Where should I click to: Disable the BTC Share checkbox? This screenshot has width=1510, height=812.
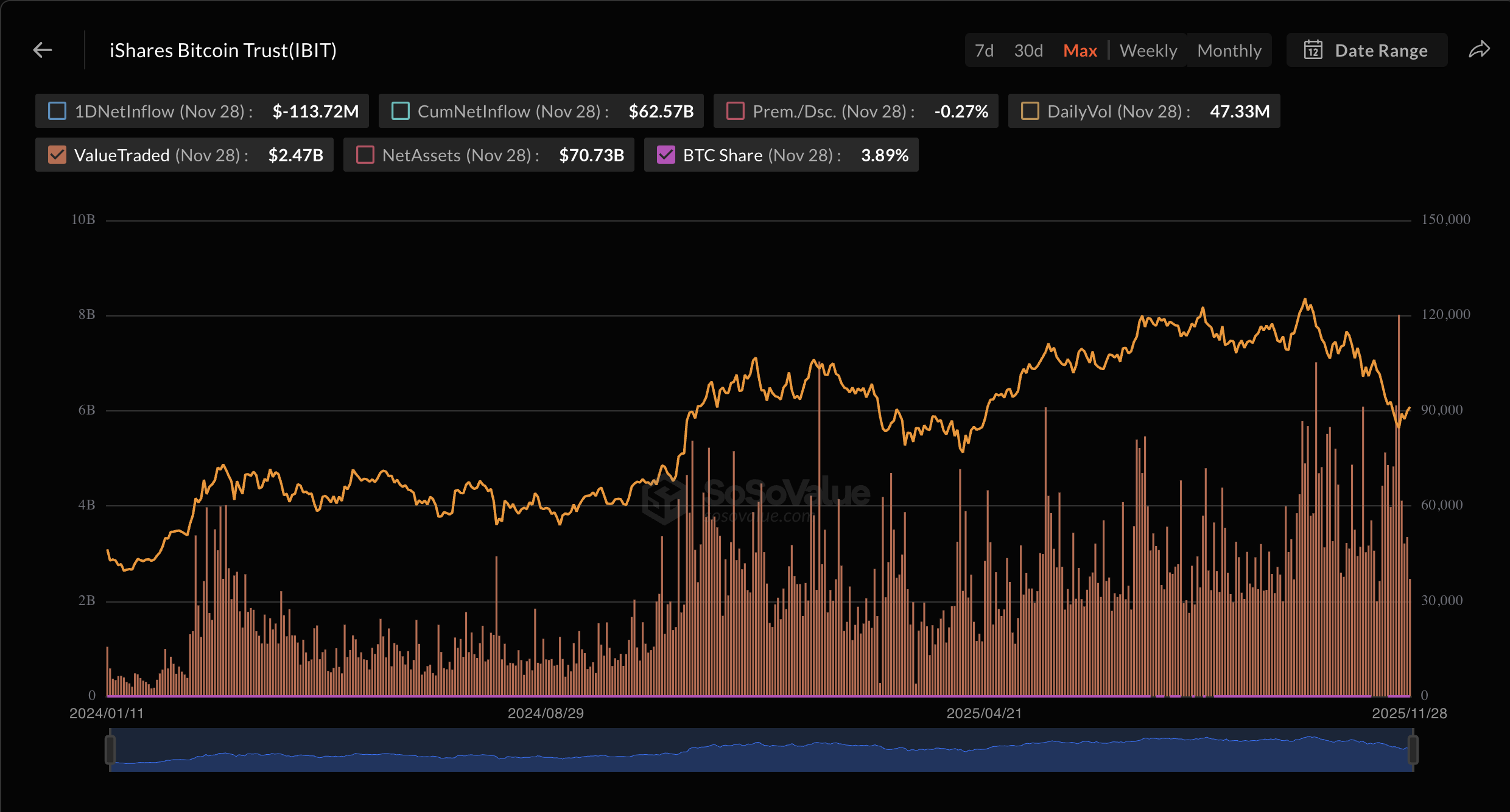point(666,155)
